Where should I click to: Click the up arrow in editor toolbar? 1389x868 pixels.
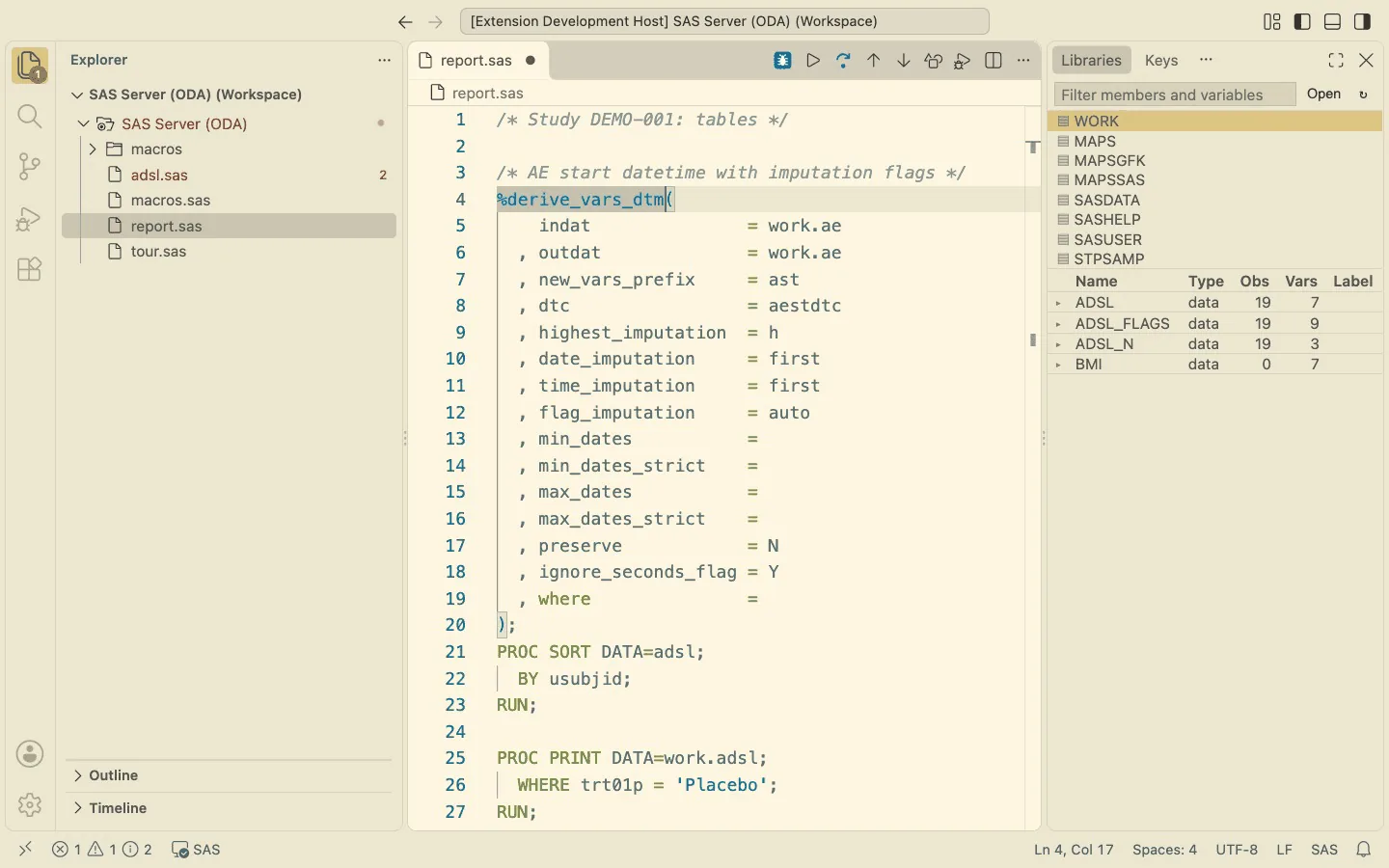tap(874, 61)
